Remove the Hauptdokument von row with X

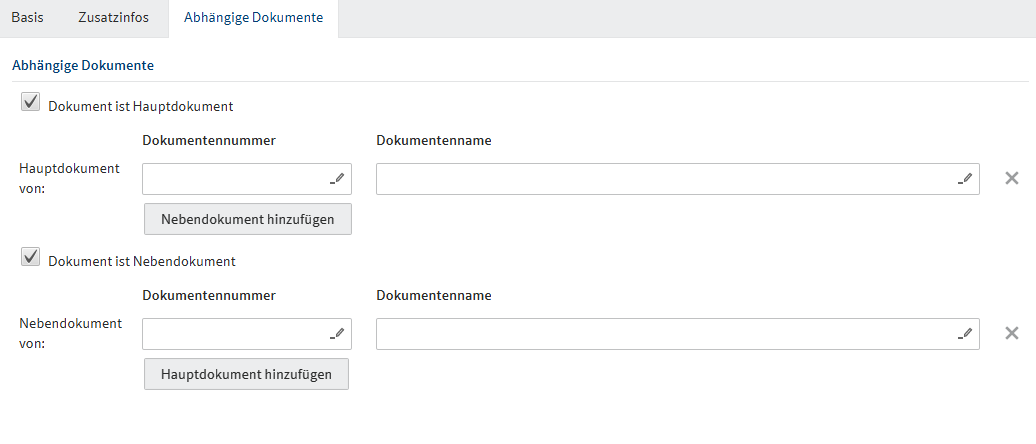point(1011,178)
